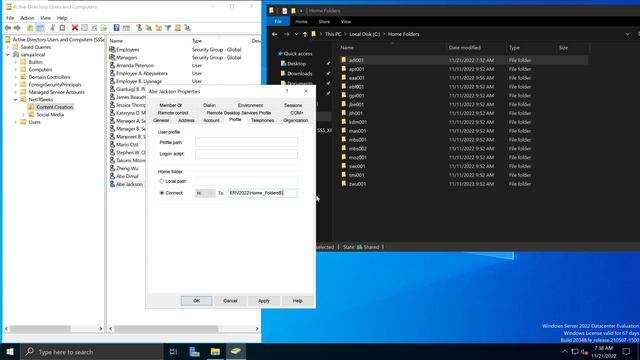Expand the Saved Queries tree node

8,47
